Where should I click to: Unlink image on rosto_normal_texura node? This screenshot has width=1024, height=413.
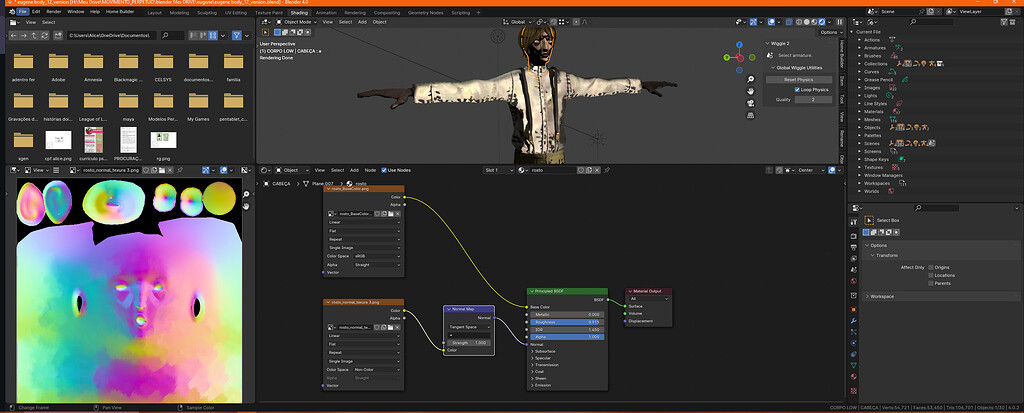pyautogui.click(x=397, y=327)
